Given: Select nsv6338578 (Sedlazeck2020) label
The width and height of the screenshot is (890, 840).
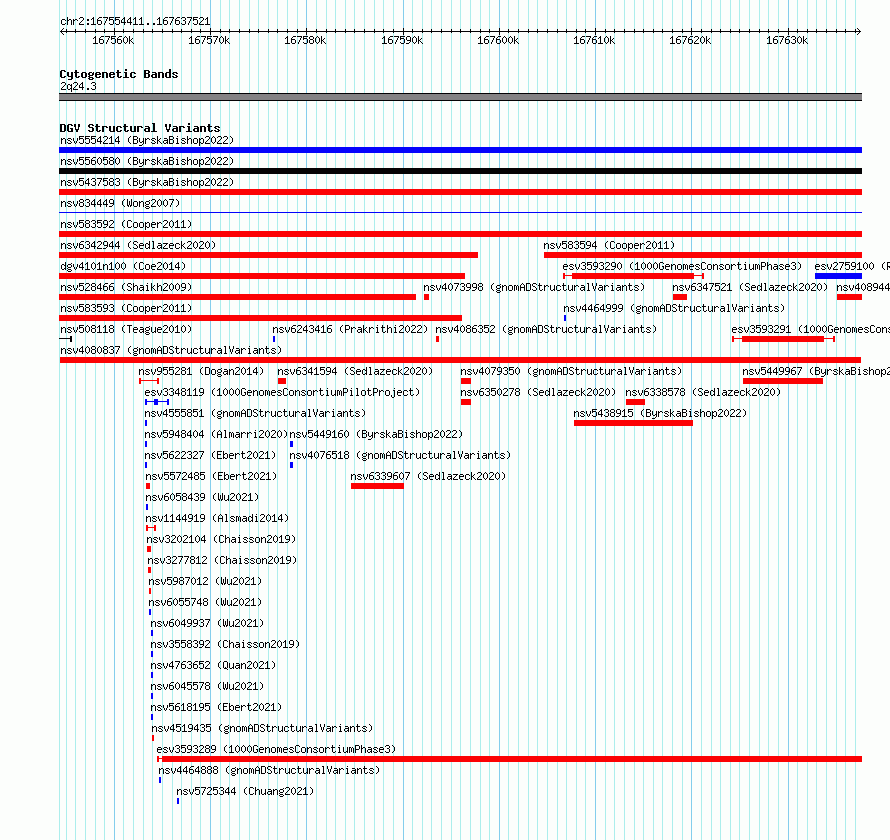Looking at the screenshot, I should click(703, 392).
